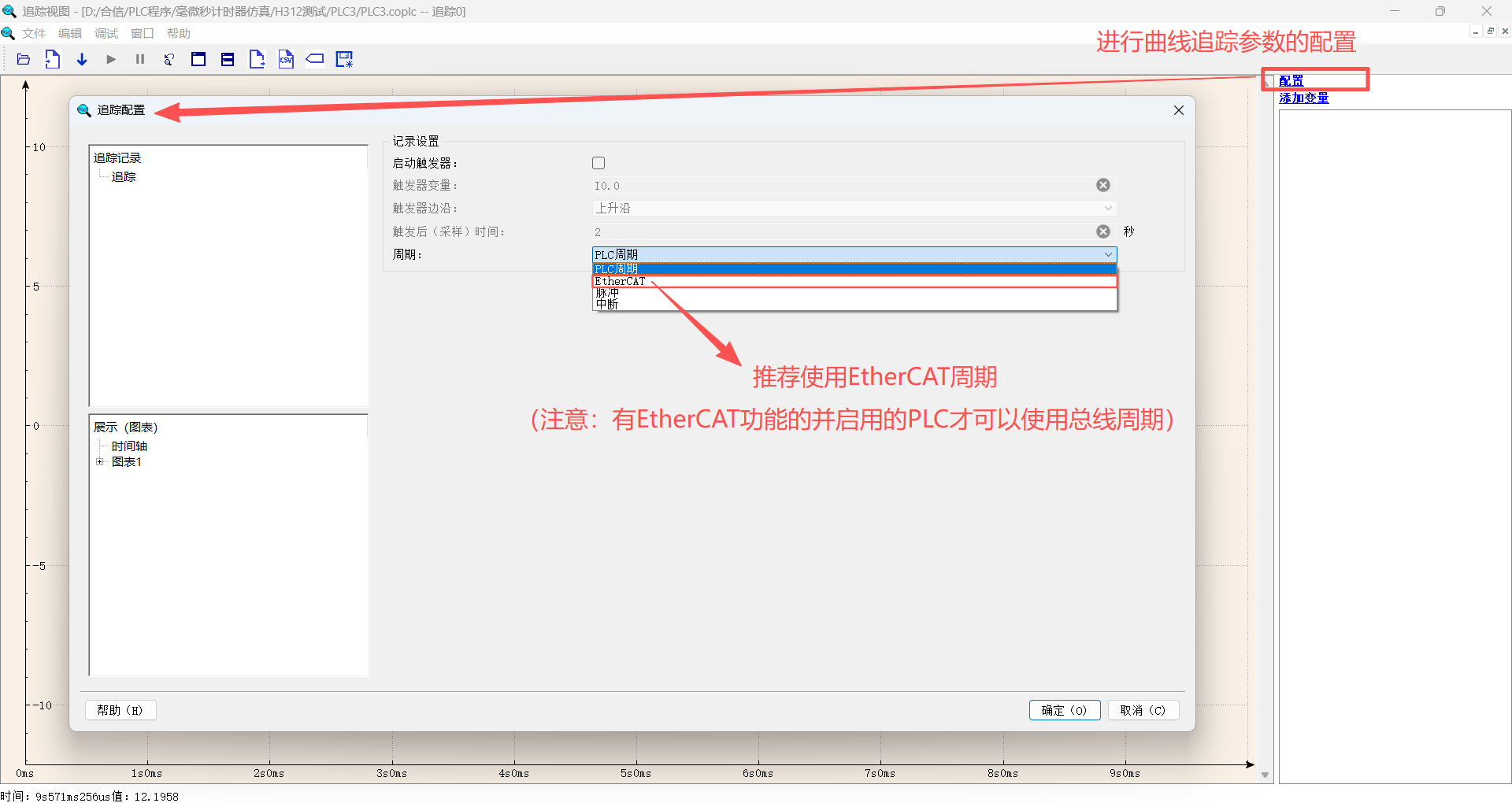Select the 追踪 tree item
This screenshot has height=803, width=1512.
click(124, 177)
